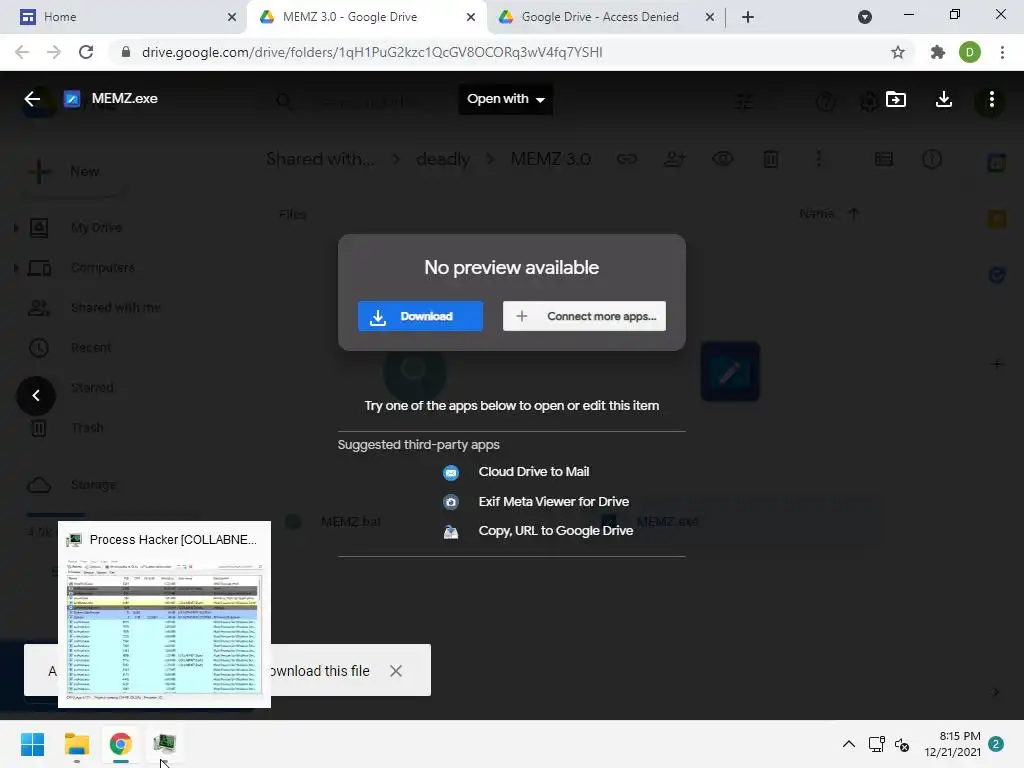Bookmark this page with the star icon
Screen dimensions: 1024x768
(898, 52)
